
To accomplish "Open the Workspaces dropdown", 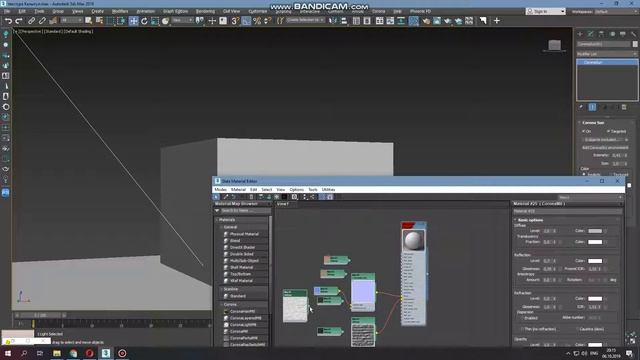I will click(x=616, y=11).
